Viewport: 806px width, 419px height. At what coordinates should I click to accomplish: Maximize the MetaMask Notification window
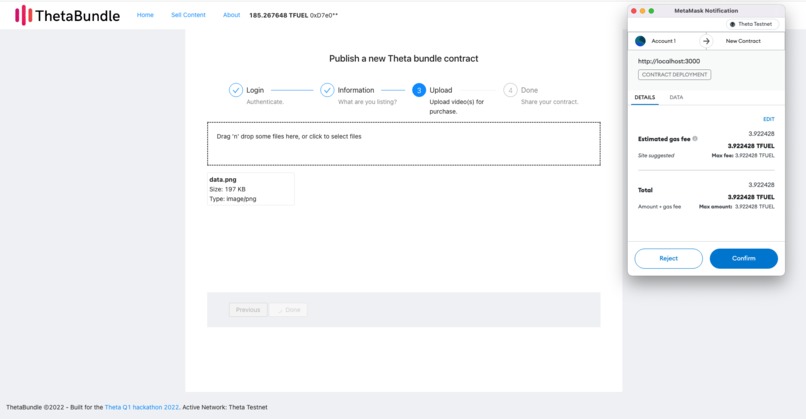click(x=651, y=11)
